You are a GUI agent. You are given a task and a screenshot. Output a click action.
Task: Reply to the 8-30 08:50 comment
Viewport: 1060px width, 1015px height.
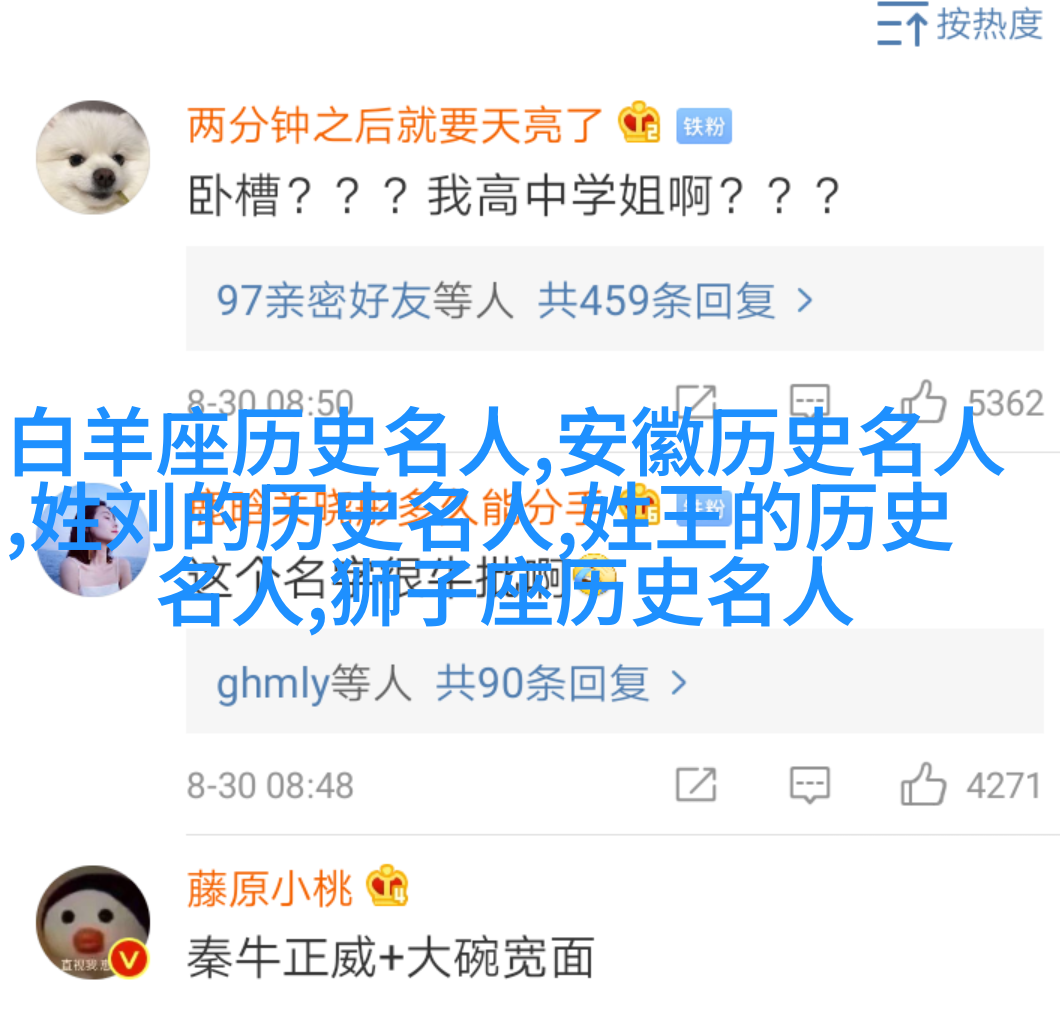coord(810,402)
